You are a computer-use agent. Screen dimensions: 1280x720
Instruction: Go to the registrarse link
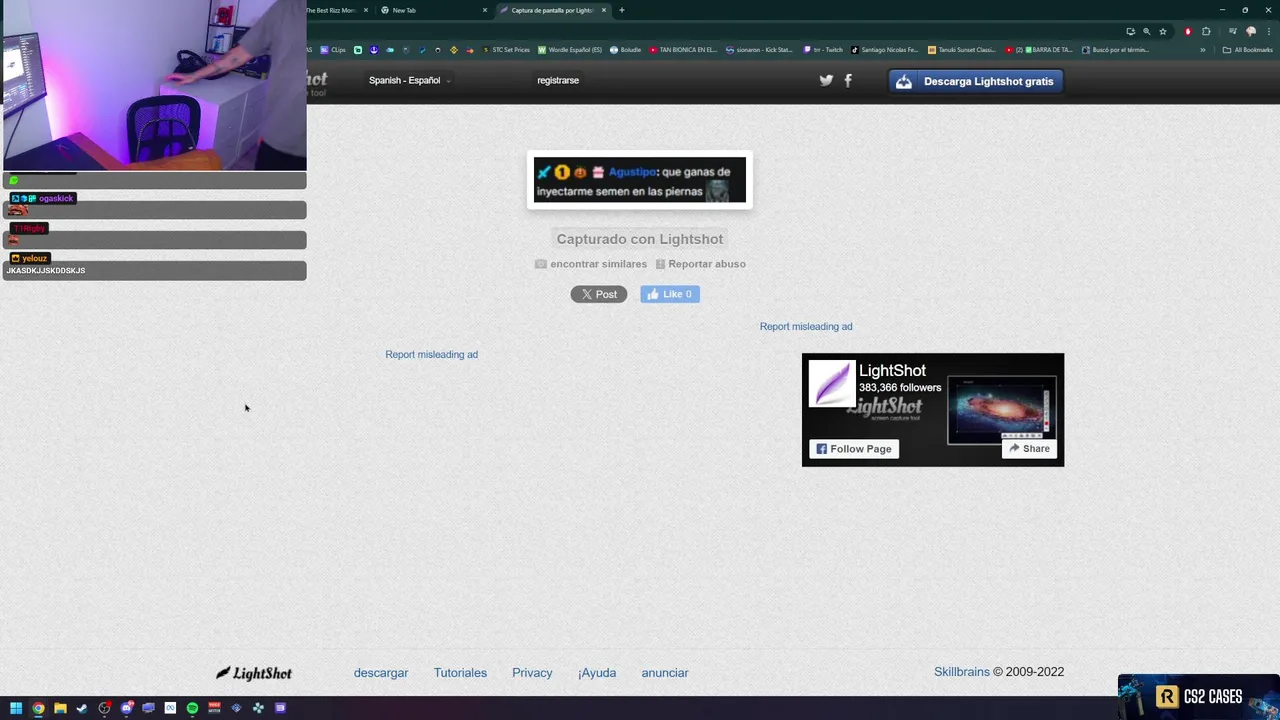click(558, 81)
